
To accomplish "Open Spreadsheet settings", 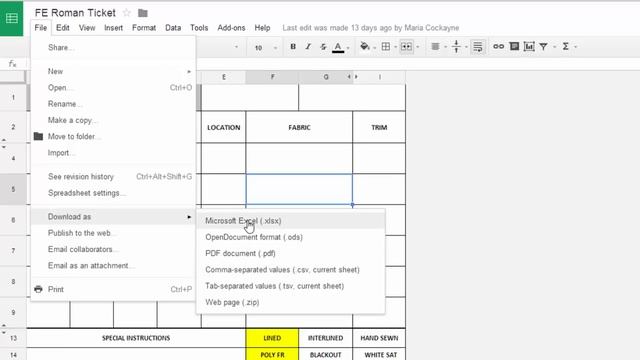I will (x=113, y=193).
